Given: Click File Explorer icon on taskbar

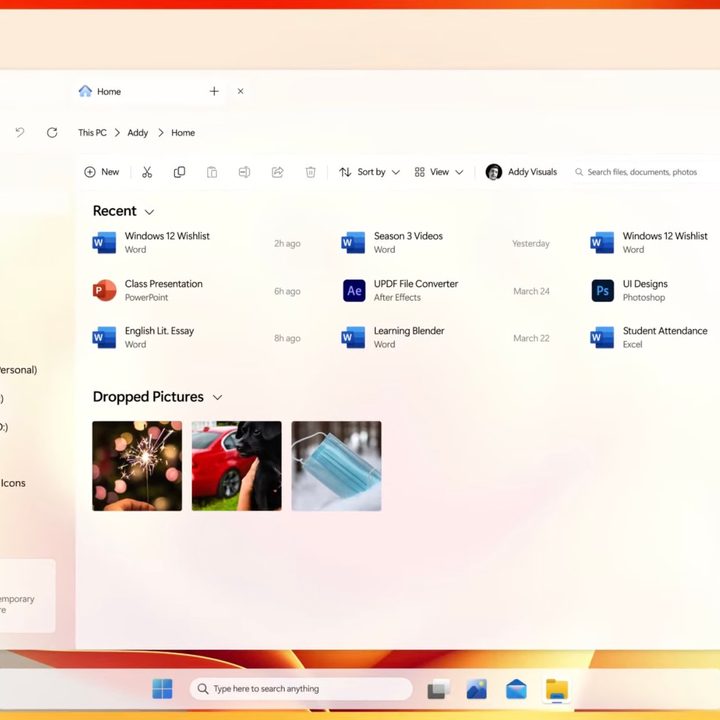Looking at the screenshot, I should [x=557, y=689].
